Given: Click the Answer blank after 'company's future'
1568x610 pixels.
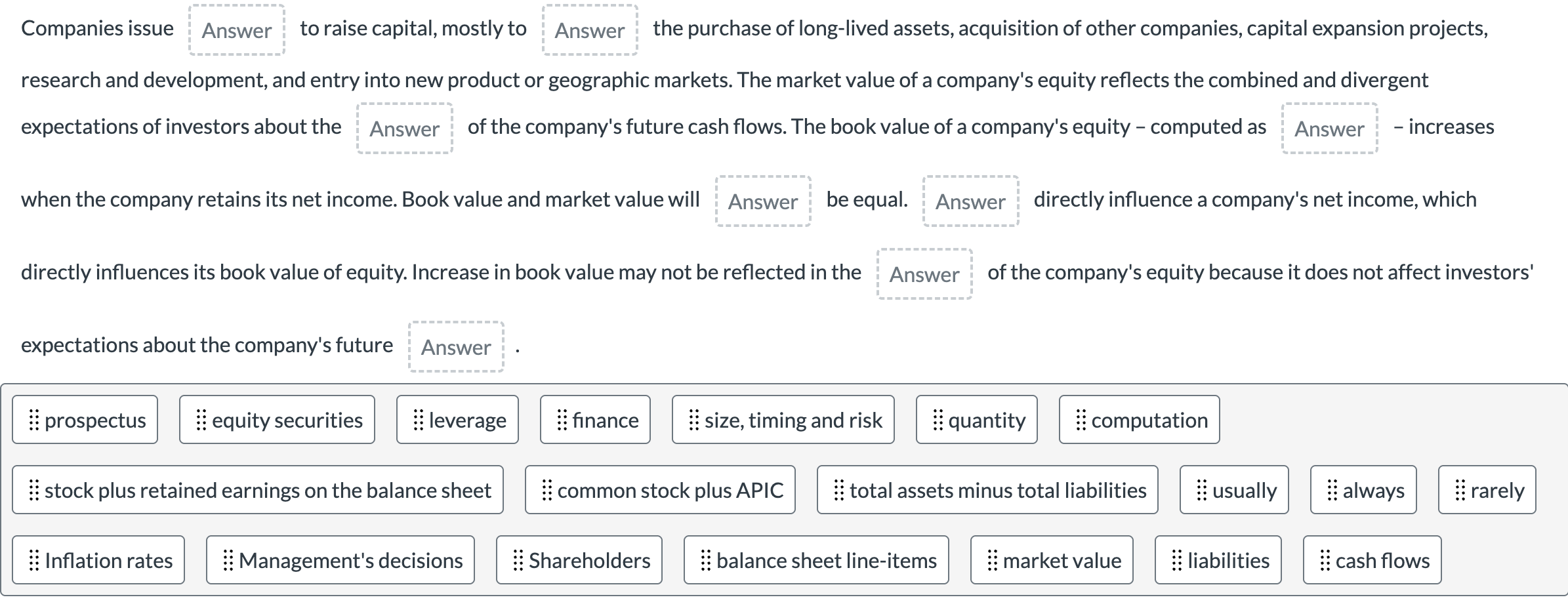Looking at the screenshot, I should [x=455, y=347].
